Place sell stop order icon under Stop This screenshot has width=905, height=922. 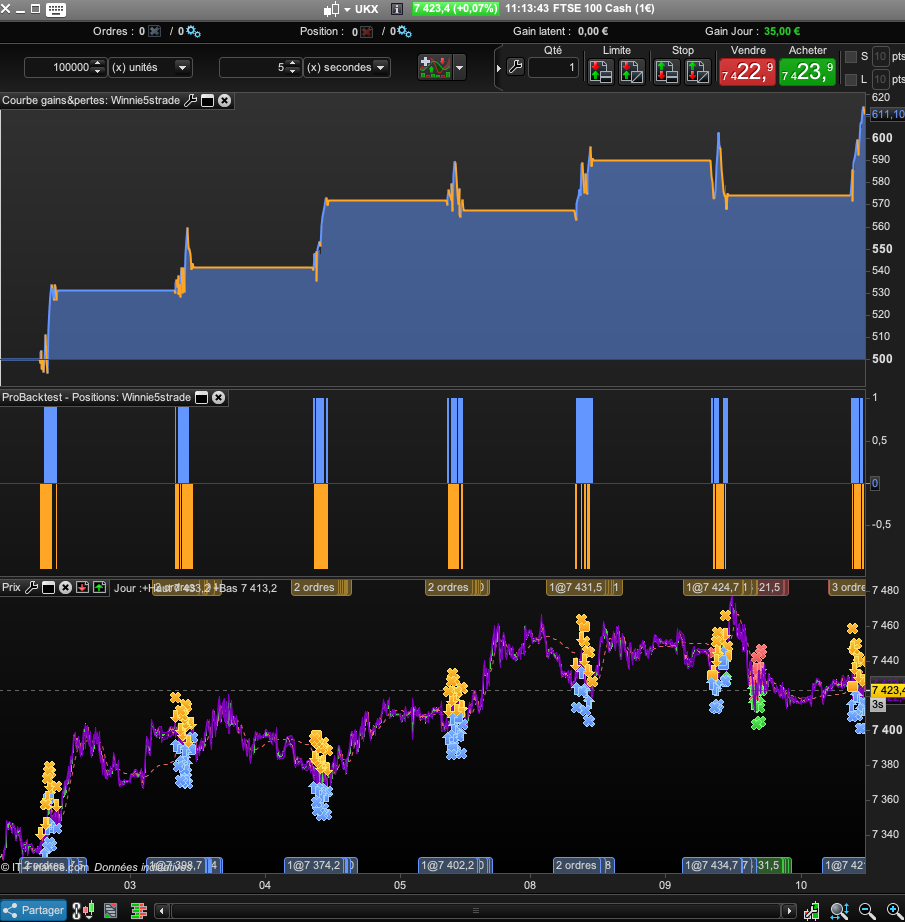697,72
